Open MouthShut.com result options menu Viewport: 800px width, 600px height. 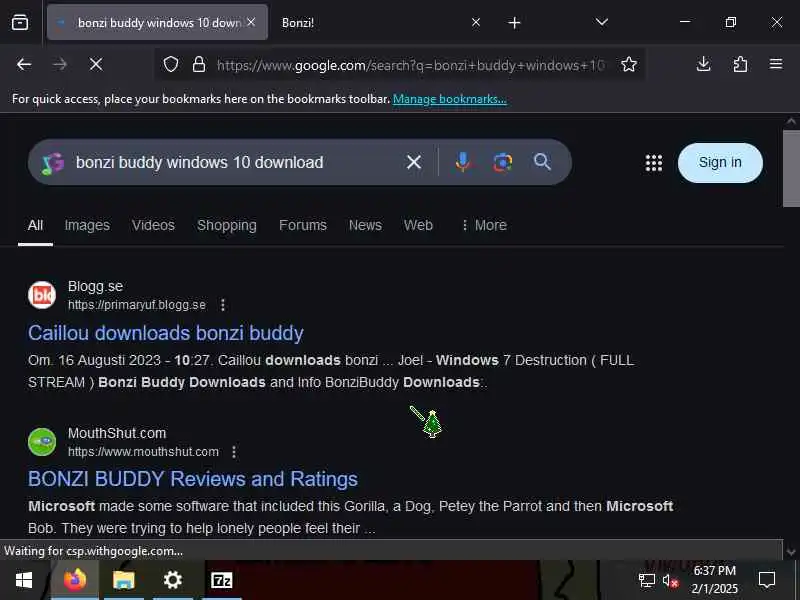[x=234, y=452]
